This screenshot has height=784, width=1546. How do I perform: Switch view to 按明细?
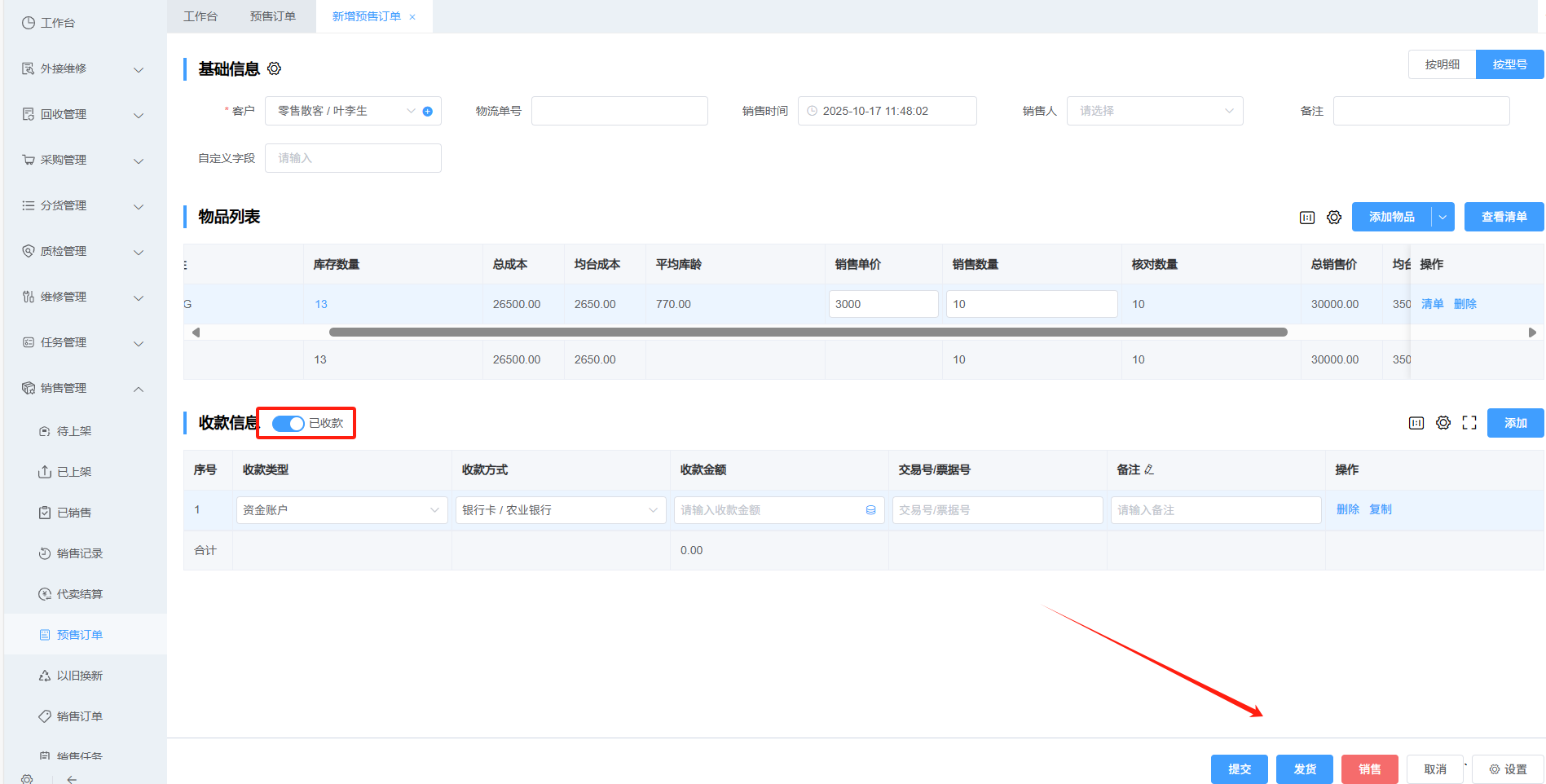coord(1442,65)
